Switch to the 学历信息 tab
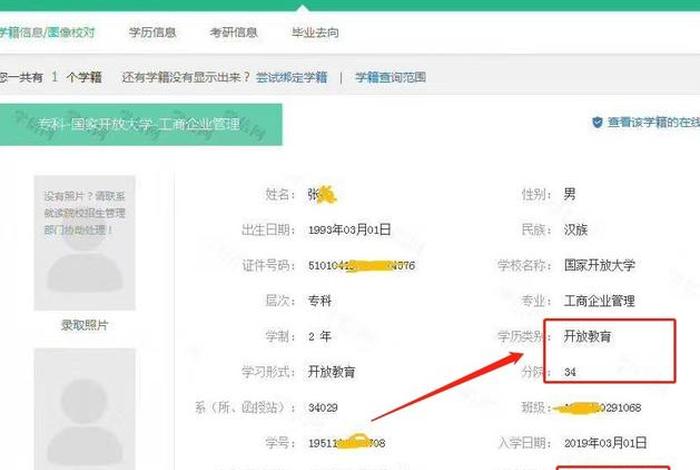The width and height of the screenshot is (700, 470). [152, 33]
